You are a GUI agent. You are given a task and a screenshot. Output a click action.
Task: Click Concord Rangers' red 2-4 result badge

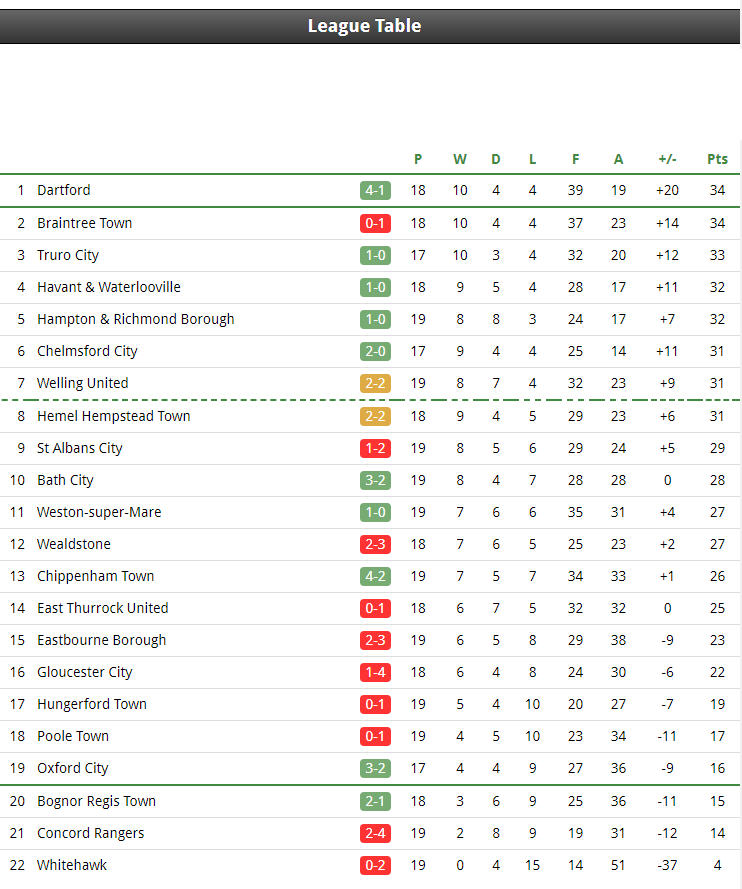pyautogui.click(x=375, y=833)
